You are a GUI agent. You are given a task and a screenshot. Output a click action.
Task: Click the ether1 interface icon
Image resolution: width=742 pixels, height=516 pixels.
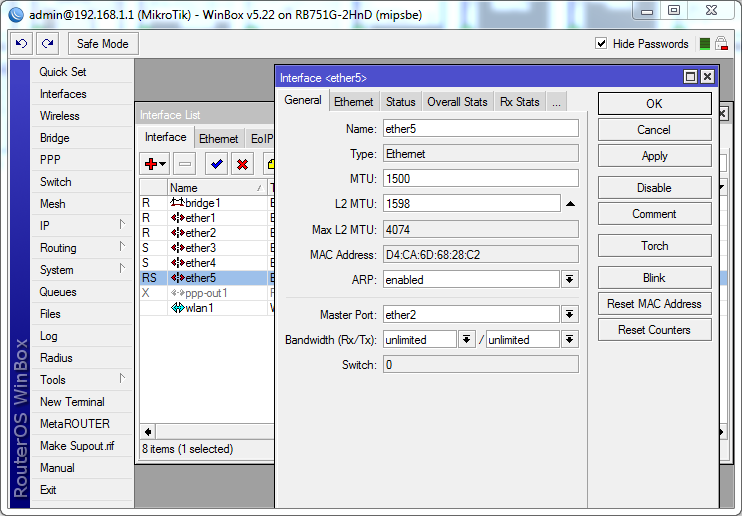[x=177, y=218]
